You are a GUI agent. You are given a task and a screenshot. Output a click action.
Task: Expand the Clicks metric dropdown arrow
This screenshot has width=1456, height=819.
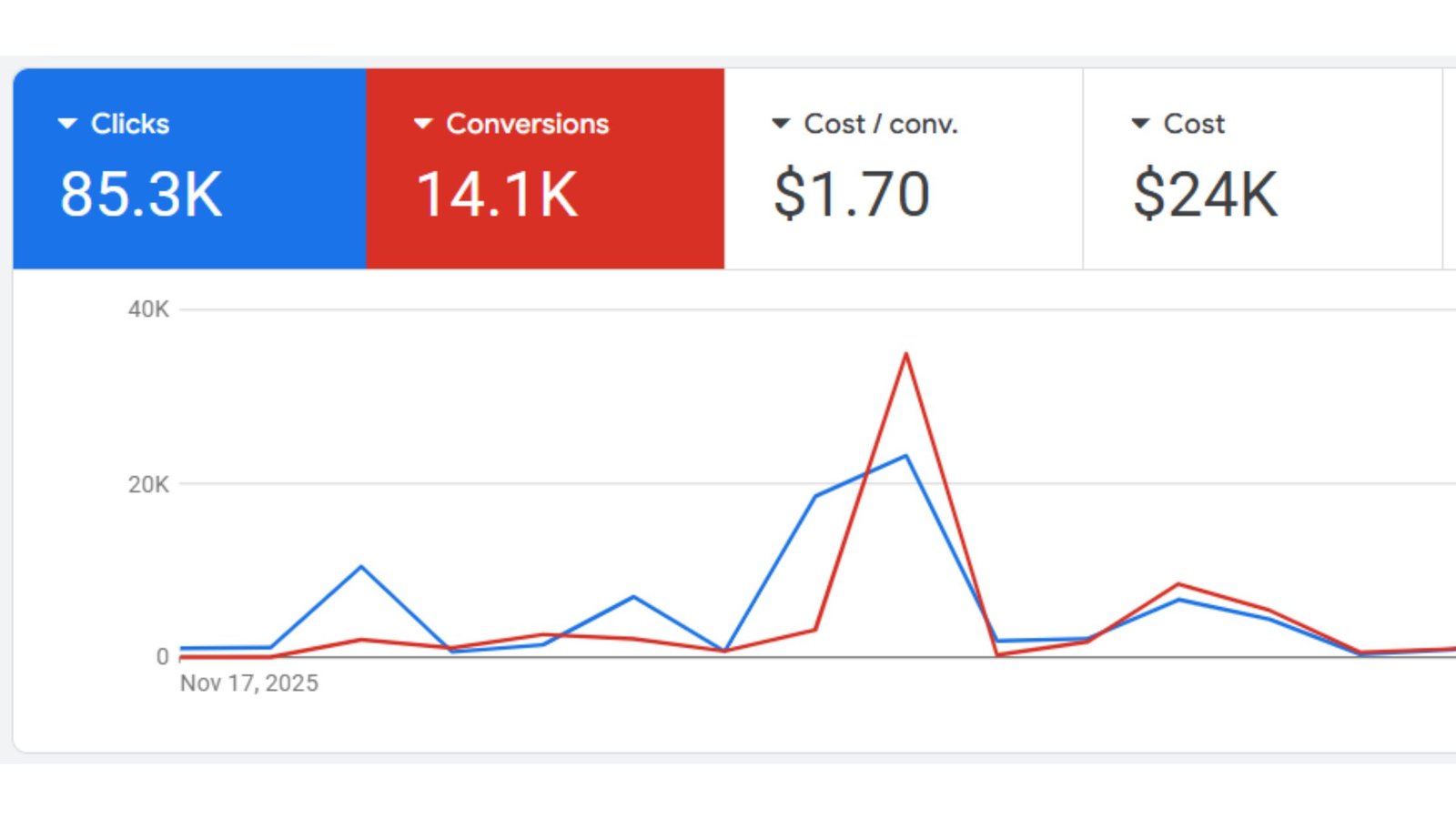point(67,124)
